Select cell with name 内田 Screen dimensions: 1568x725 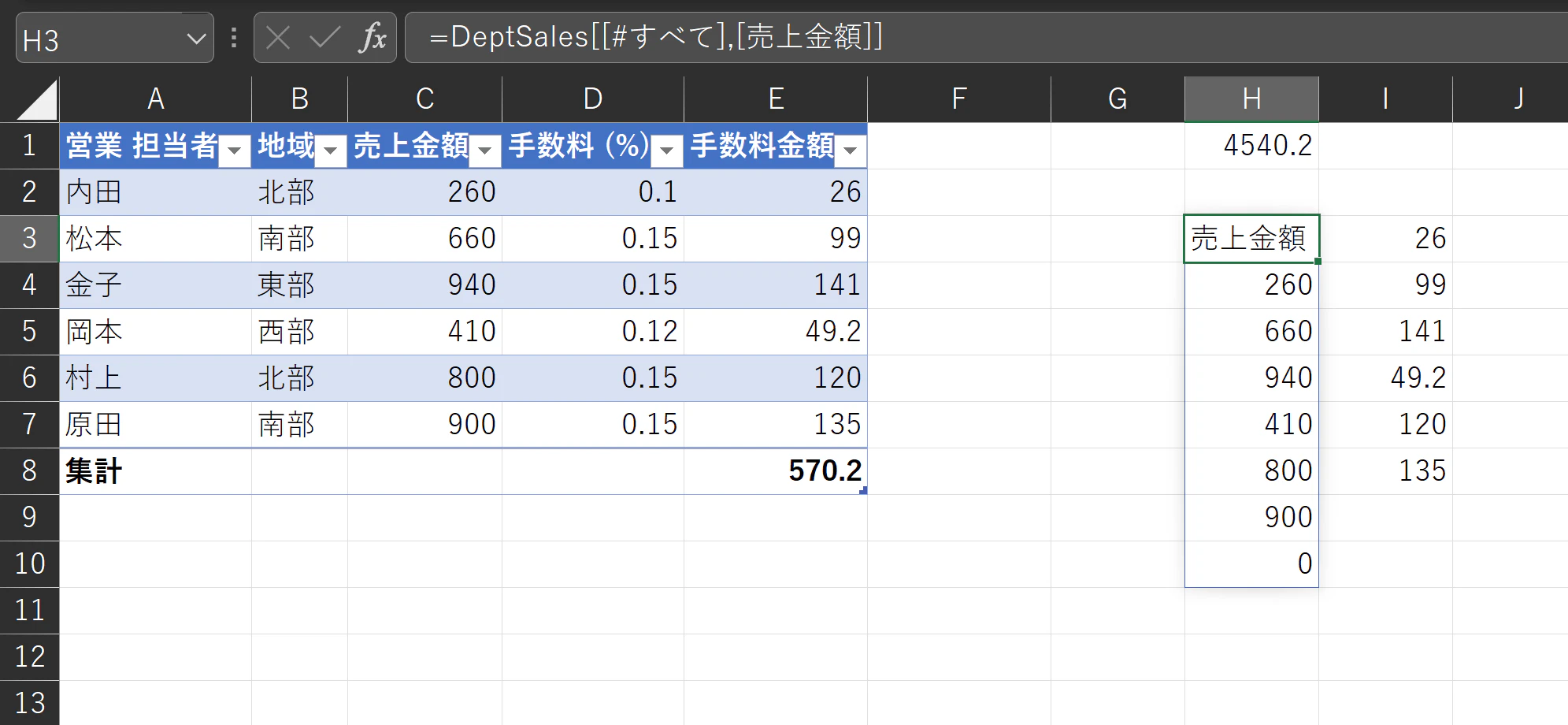[156, 192]
